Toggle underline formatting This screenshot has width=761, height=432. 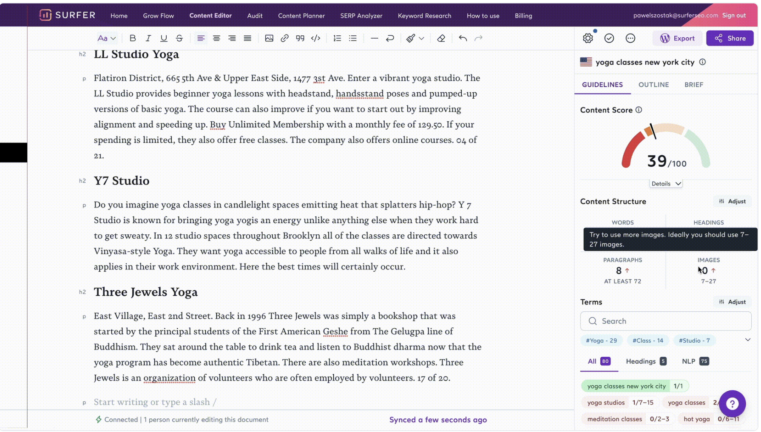164,38
